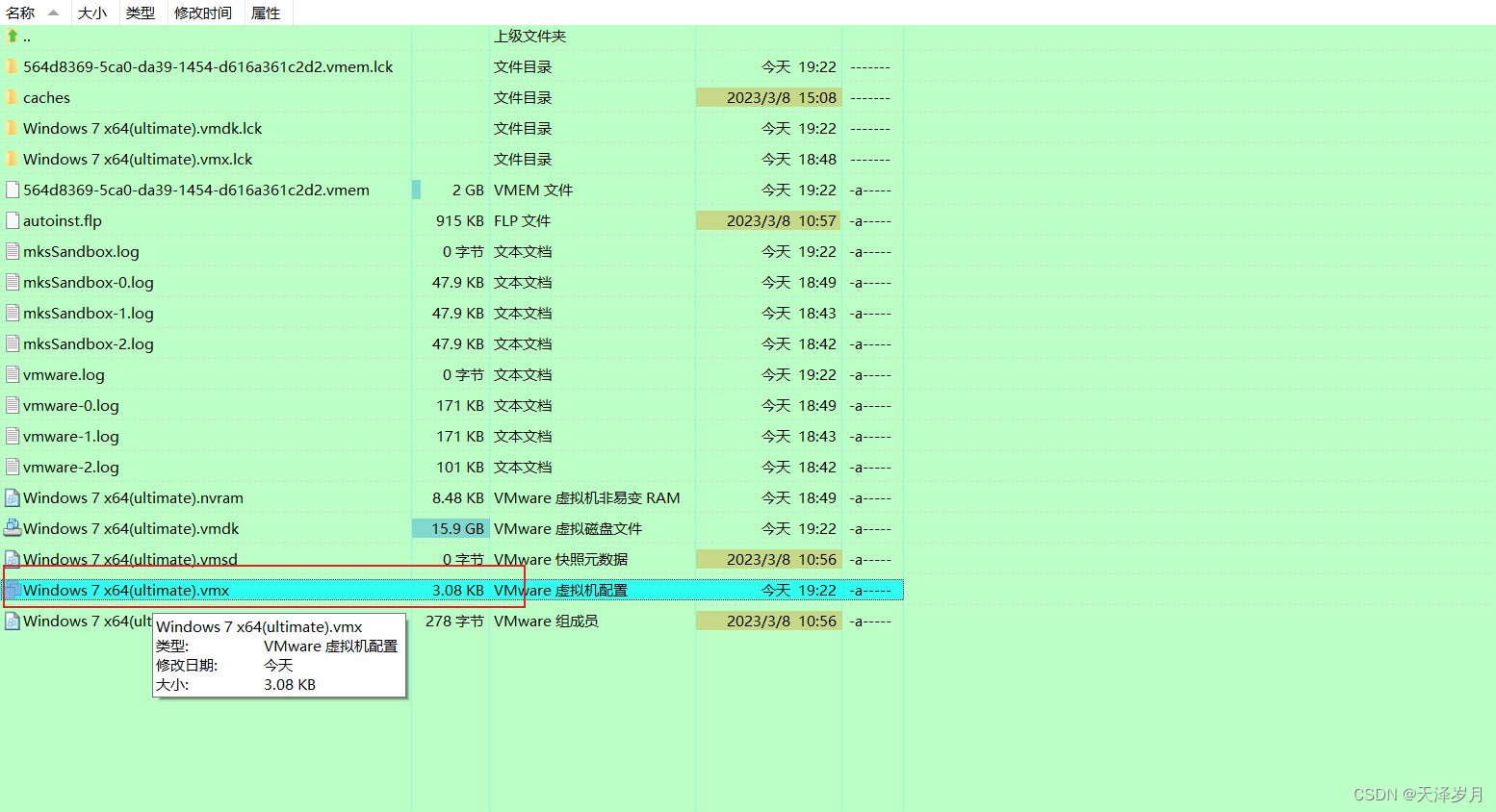Click the folder icon of 564d8369 vmem.lck
1496x812 pixels.
pos(12,66)
